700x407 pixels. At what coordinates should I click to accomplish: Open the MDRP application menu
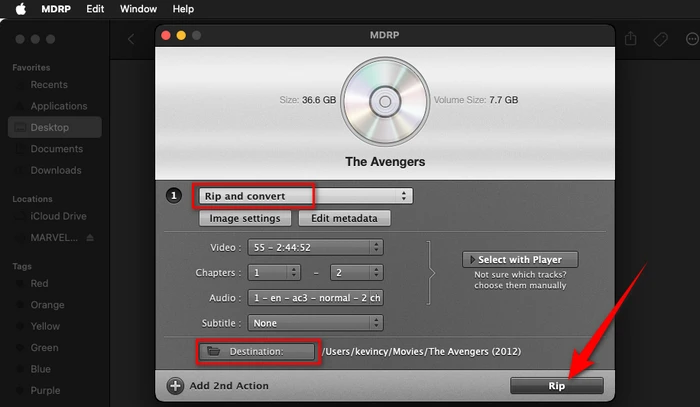[x=56, y=9]
